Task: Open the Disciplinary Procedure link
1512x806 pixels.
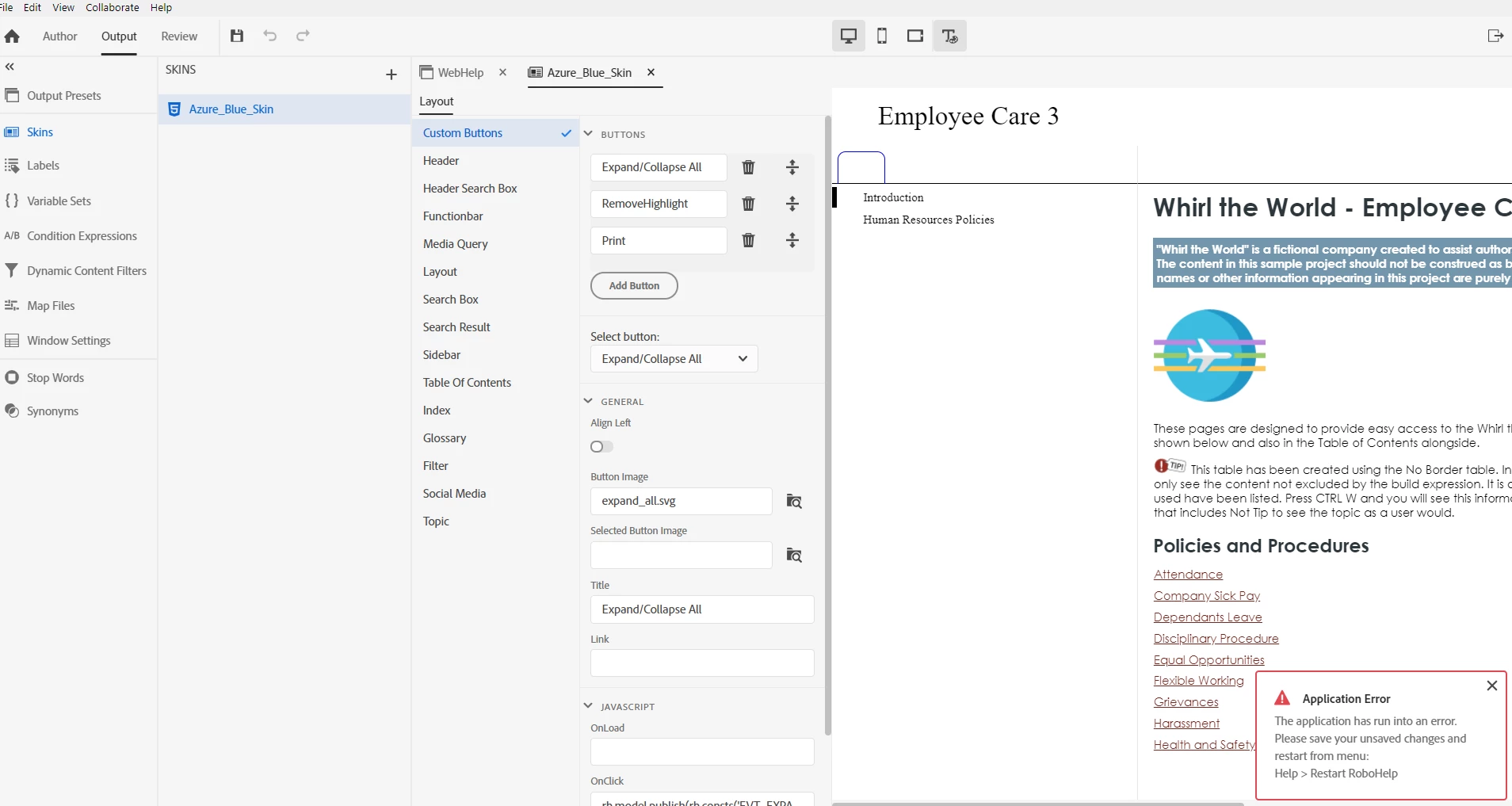Action: 1216,639
